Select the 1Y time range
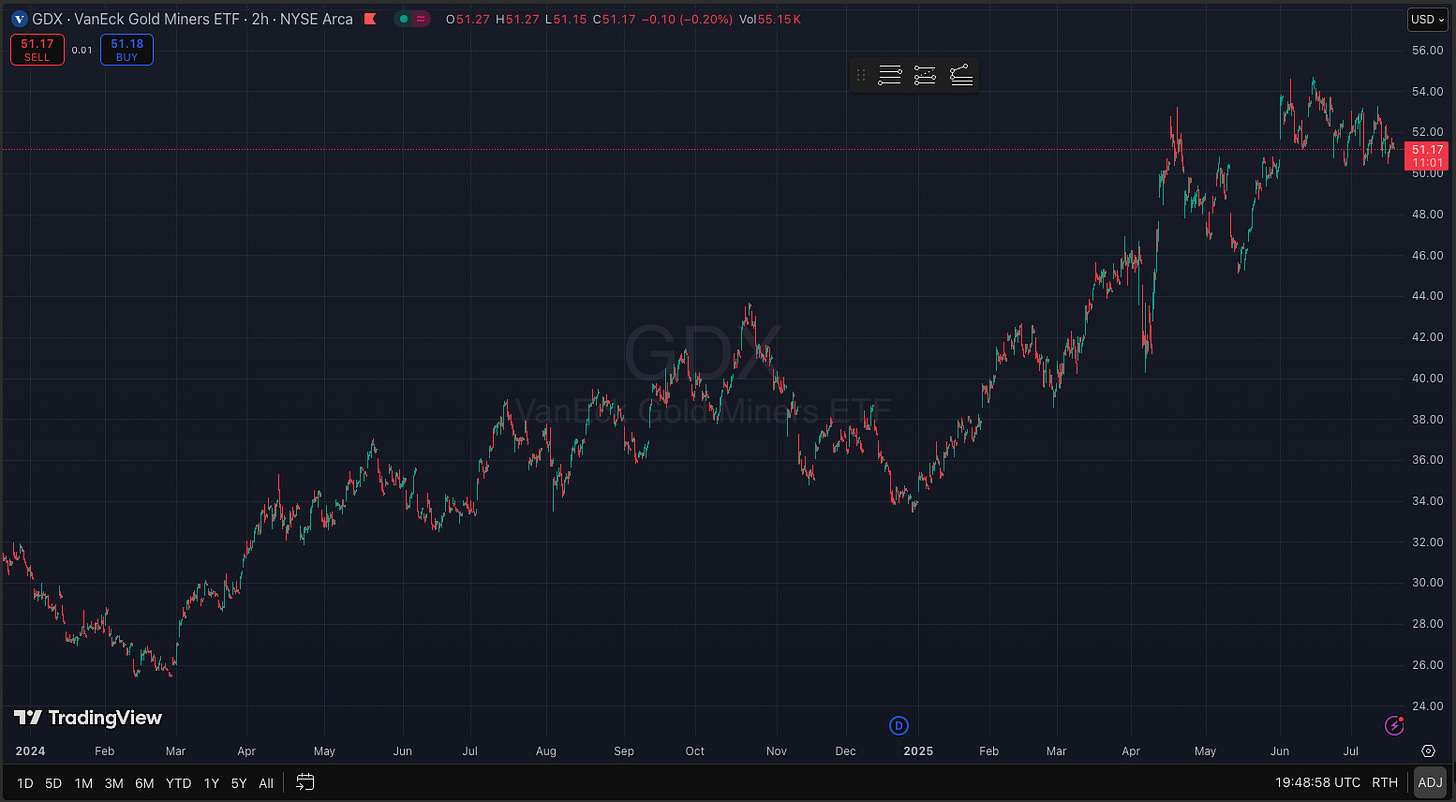The height and width of the screenshot is (802, 1456). click(211, 783)
